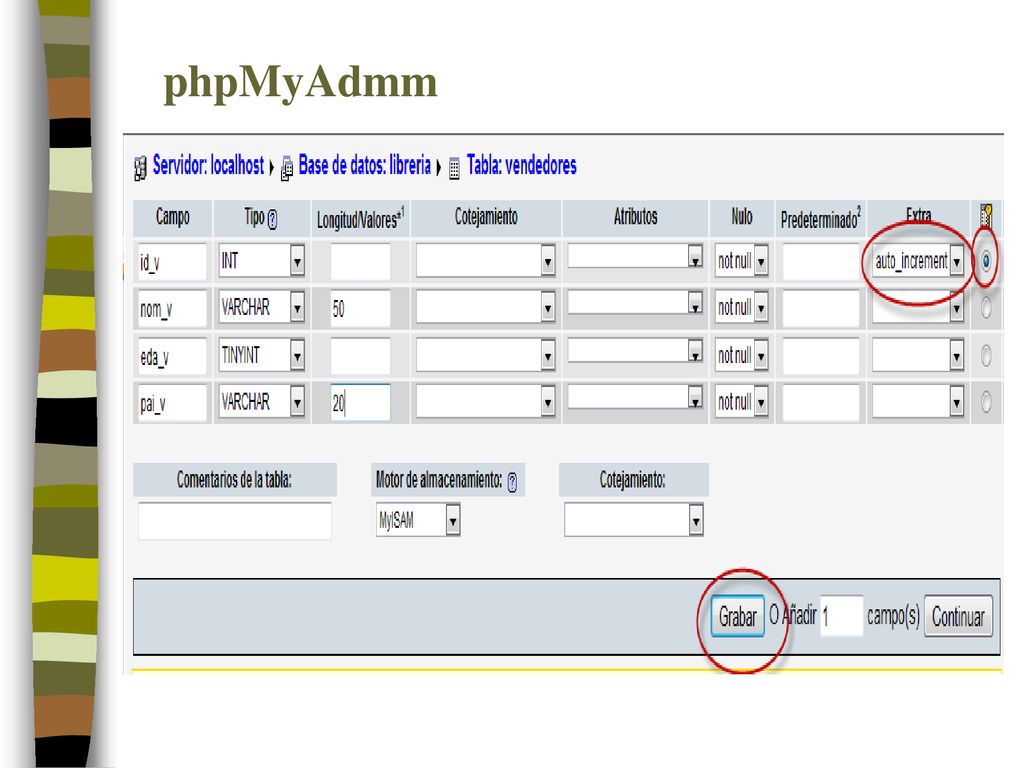Open MyISAM storage engine dropdown
1024x768 pixels.
pos(418,520)
